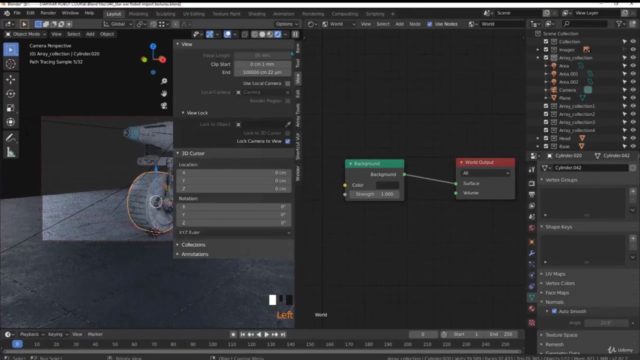The width and height of the screenshot is (640, 360).
Task: Open the node editor Node menu
Action: [x=415, y=24]
